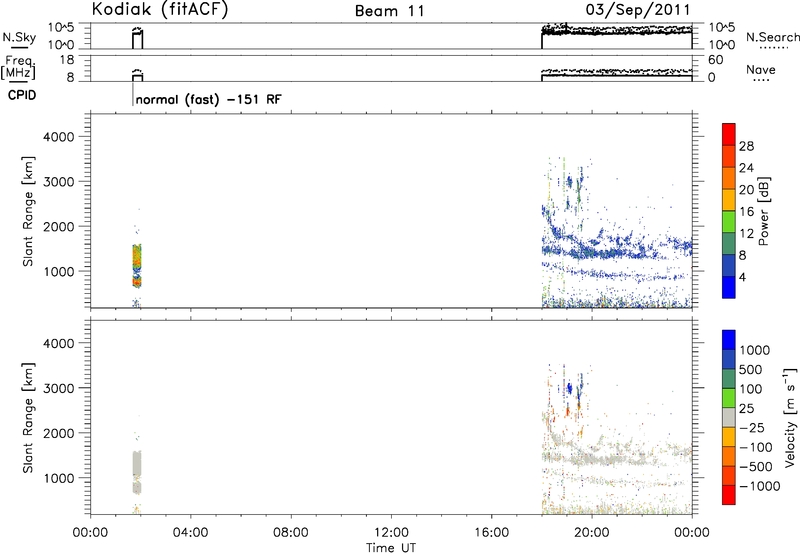Select the 'N.Search' legend label
This screenshot has width=800, height=554.
tap(772, 37)
